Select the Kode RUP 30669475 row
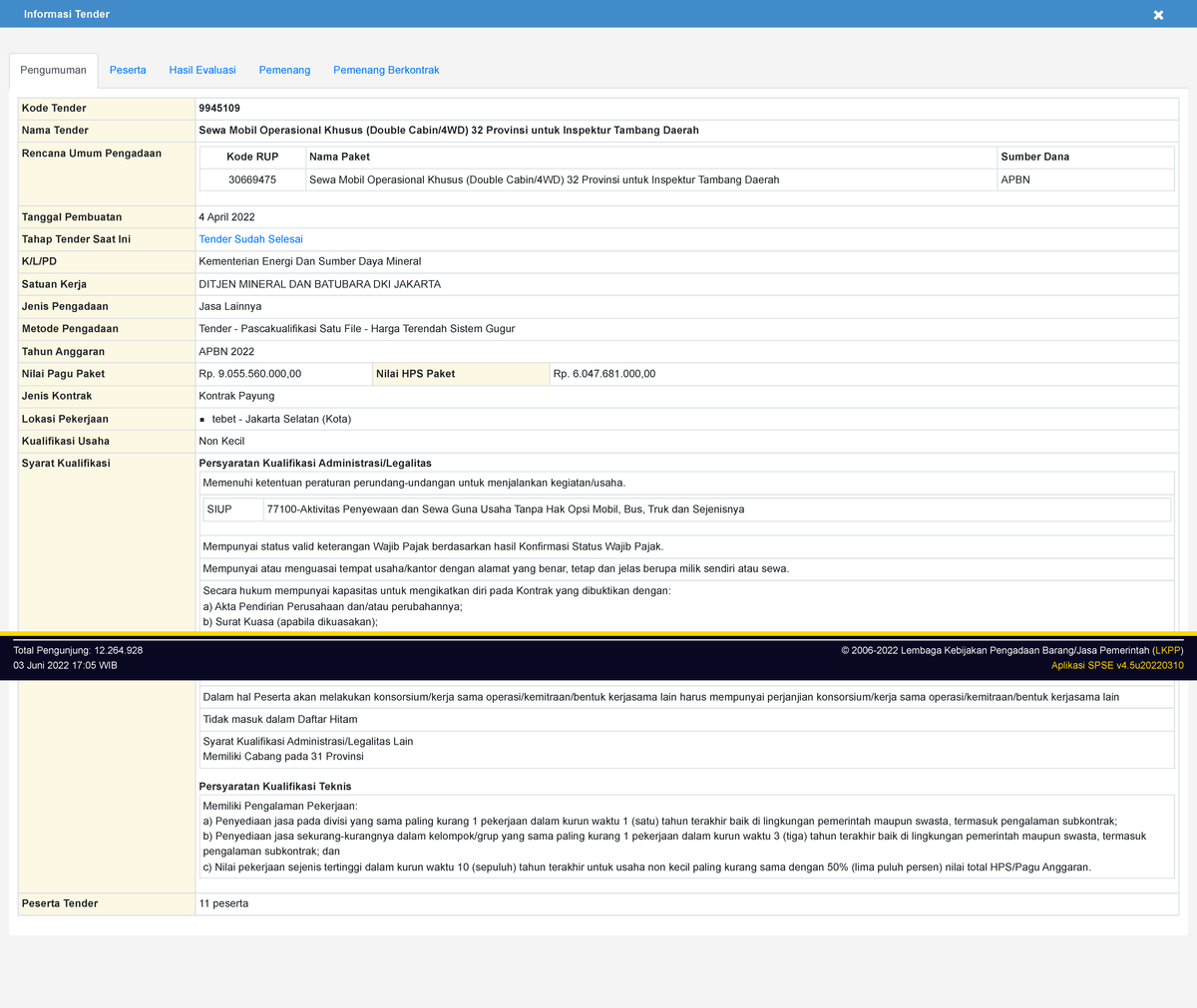This screenshot has height=1008, width=1197. (251, 179)
